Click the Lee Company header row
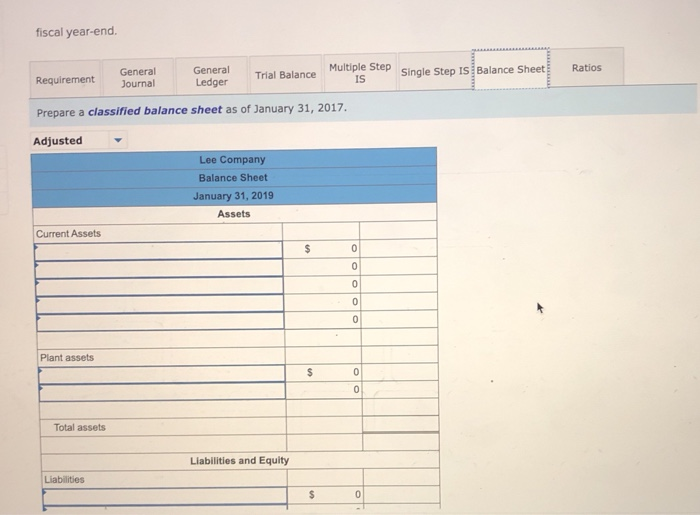Viewport: 700px width, 515px height. (x=234, y=159)
